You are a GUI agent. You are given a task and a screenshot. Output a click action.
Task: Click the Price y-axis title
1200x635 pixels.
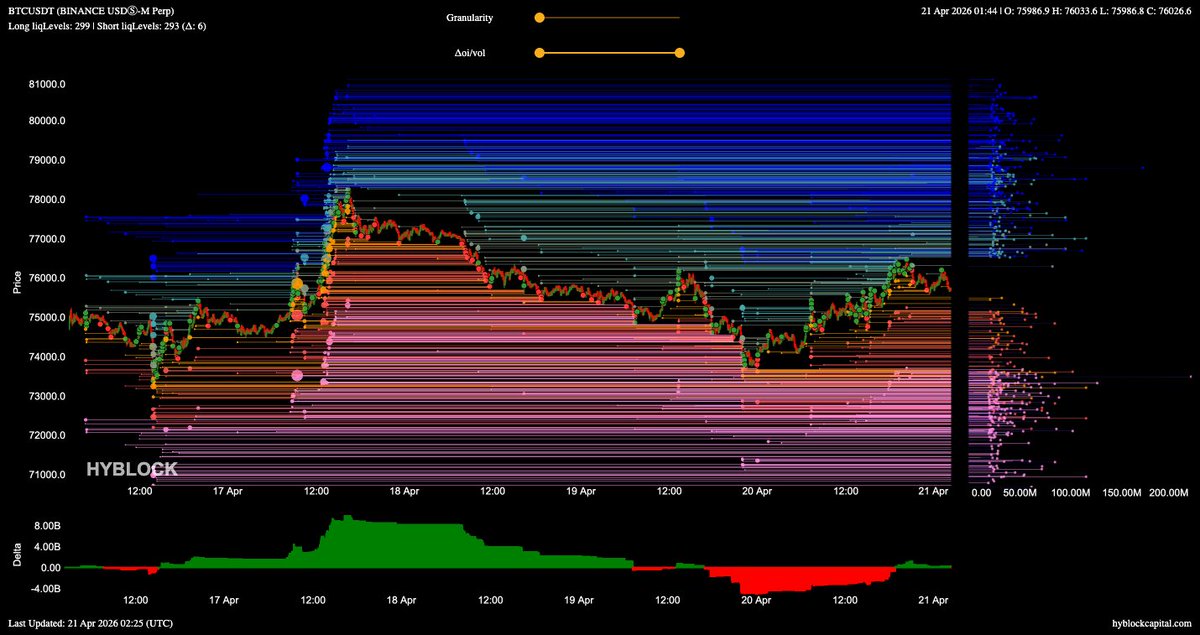pyautogui.click(x=18, y=283)
